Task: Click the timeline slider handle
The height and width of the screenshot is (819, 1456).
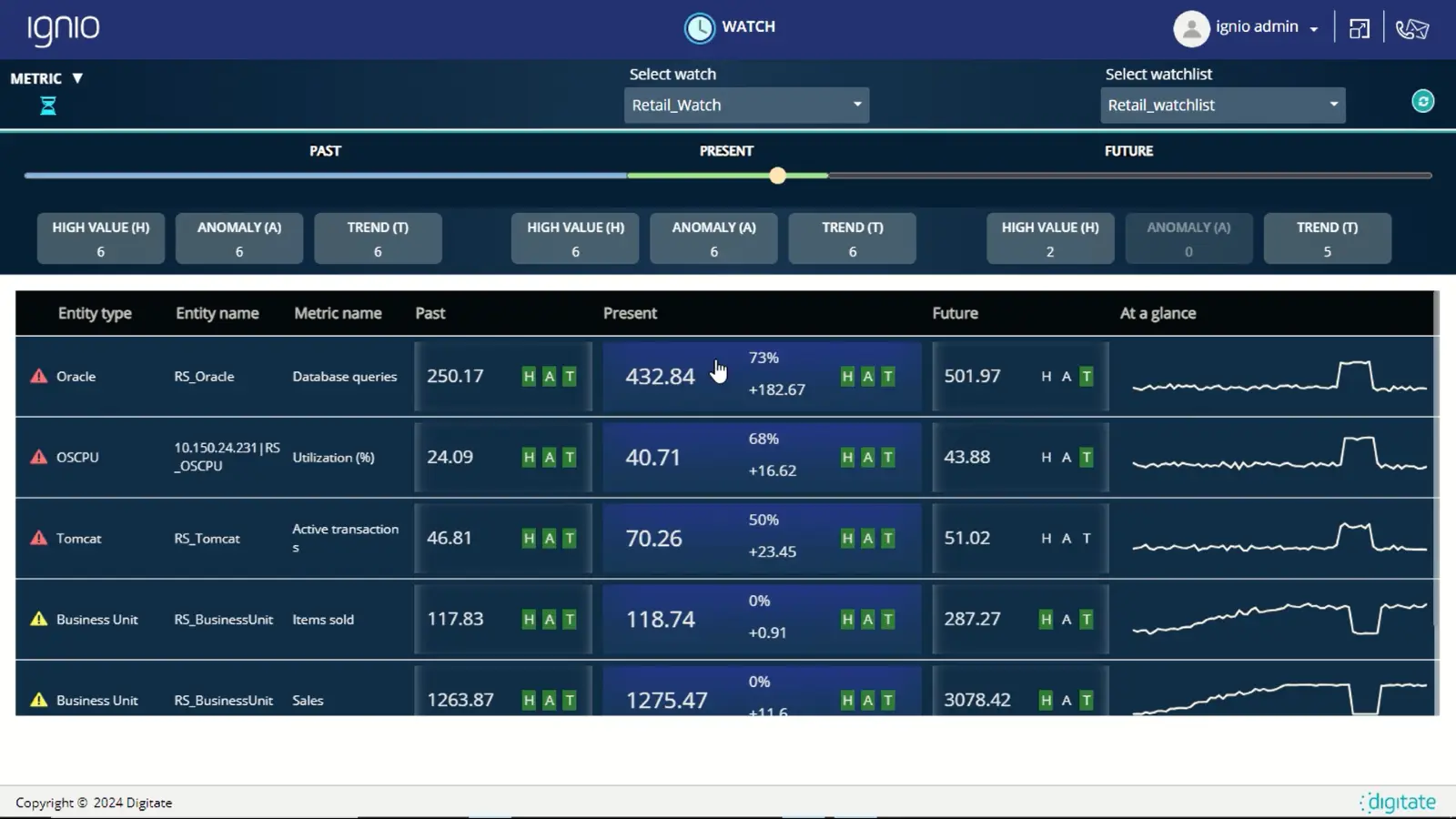Action: [x=777, y=176]
